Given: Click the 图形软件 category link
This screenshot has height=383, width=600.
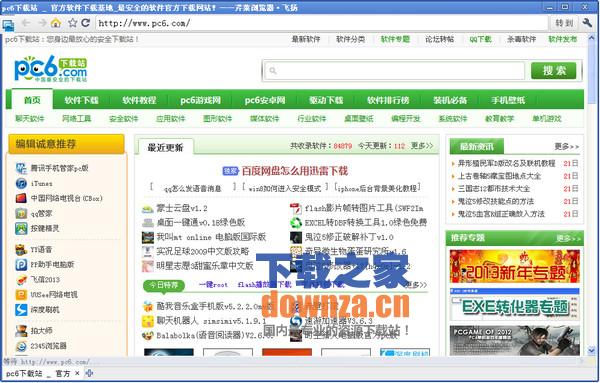Looking at the screenshot, I should tap(218, 119).
